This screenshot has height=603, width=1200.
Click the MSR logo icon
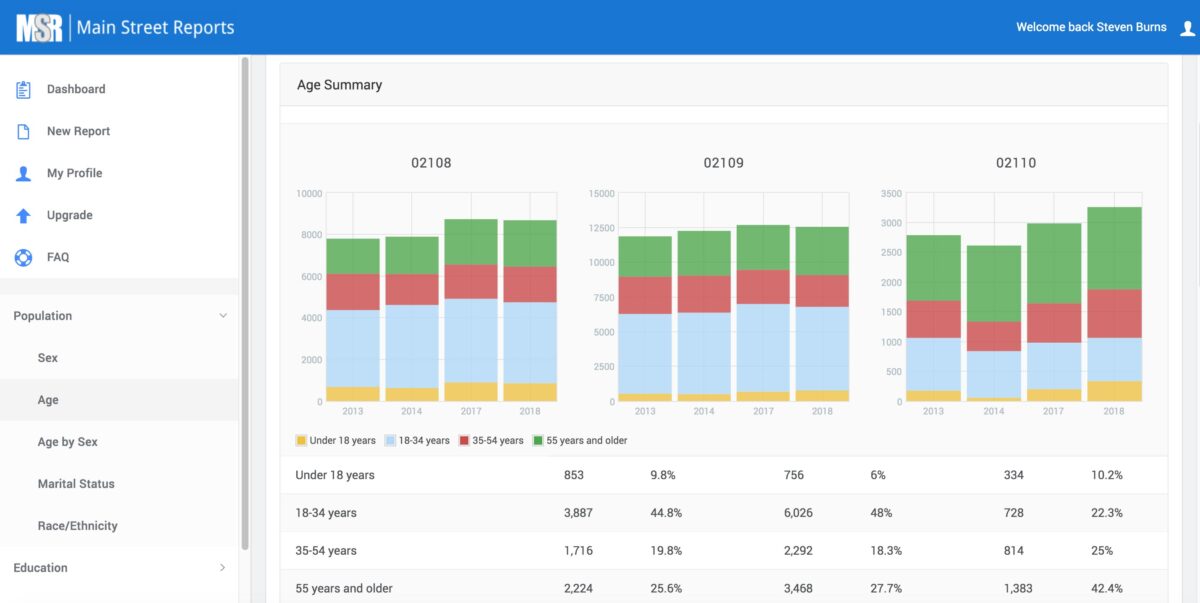tap(39, 28)
